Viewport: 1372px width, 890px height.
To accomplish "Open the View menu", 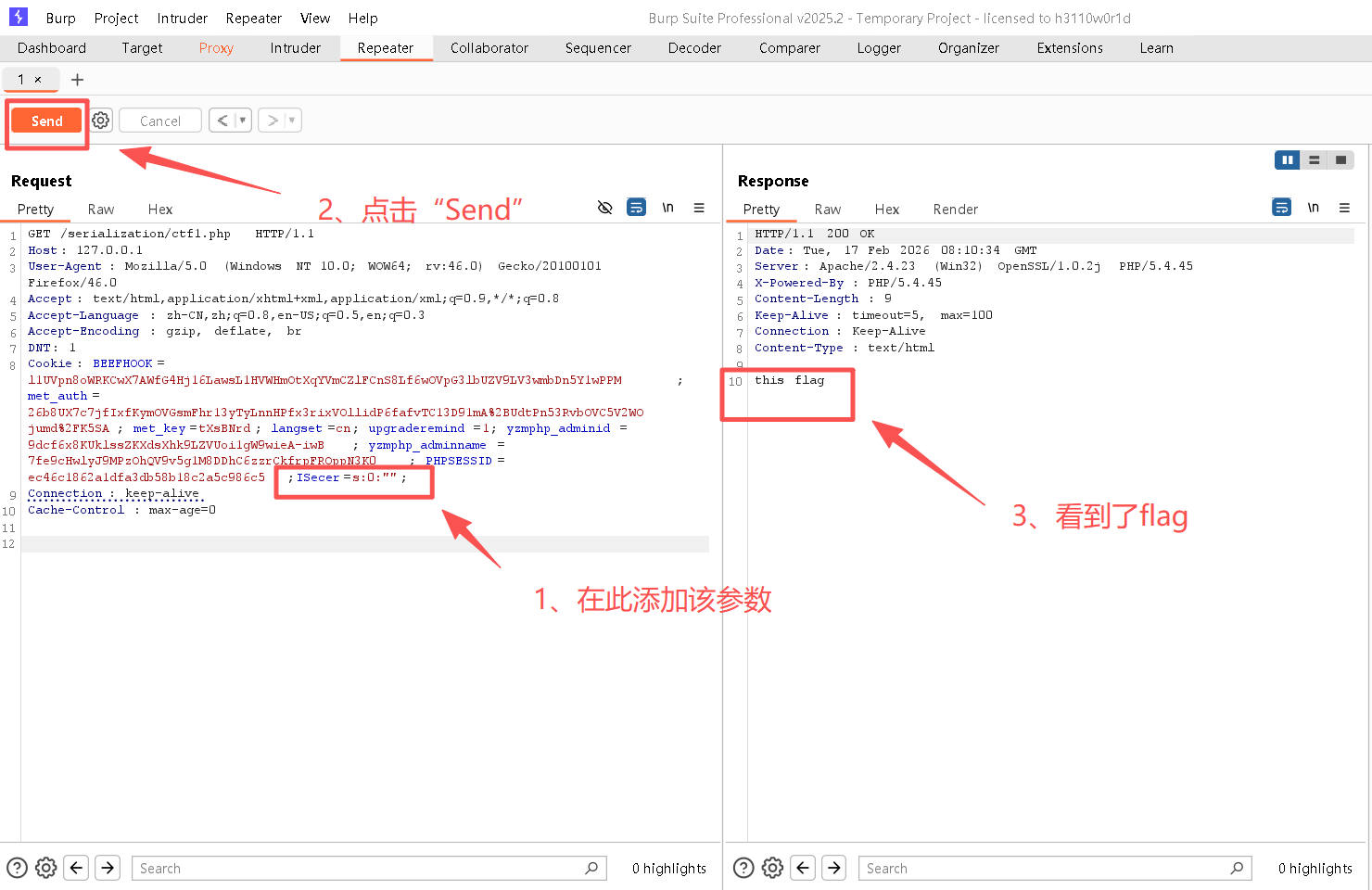I will [315, 18].
